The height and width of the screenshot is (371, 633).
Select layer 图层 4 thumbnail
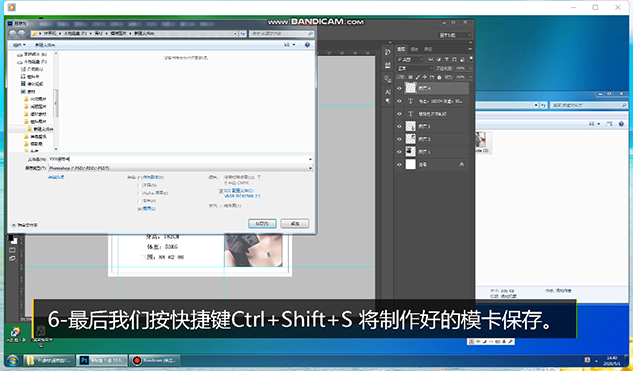point(411,88)
